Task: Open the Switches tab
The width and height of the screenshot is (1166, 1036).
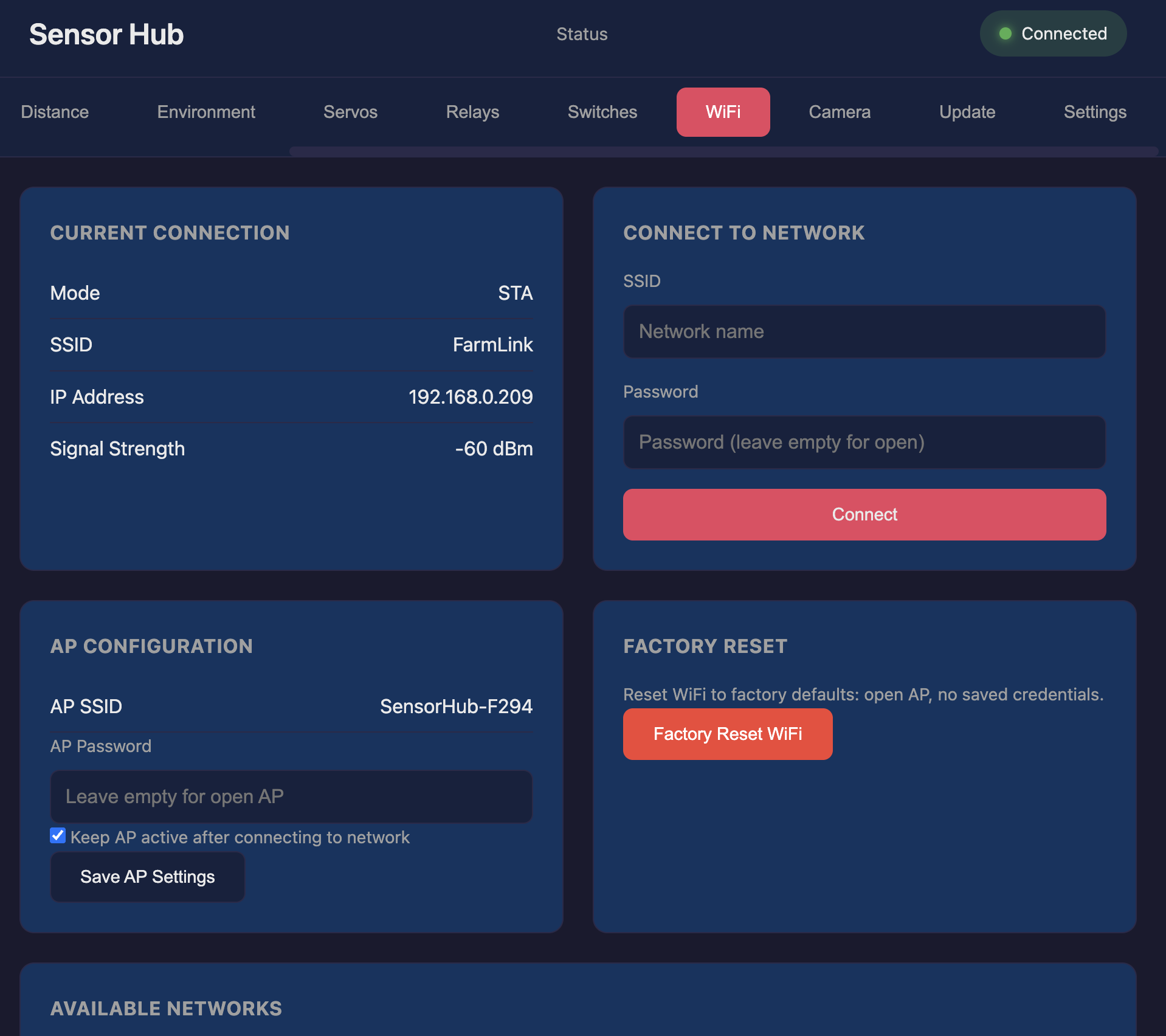Action: point(602,112)
